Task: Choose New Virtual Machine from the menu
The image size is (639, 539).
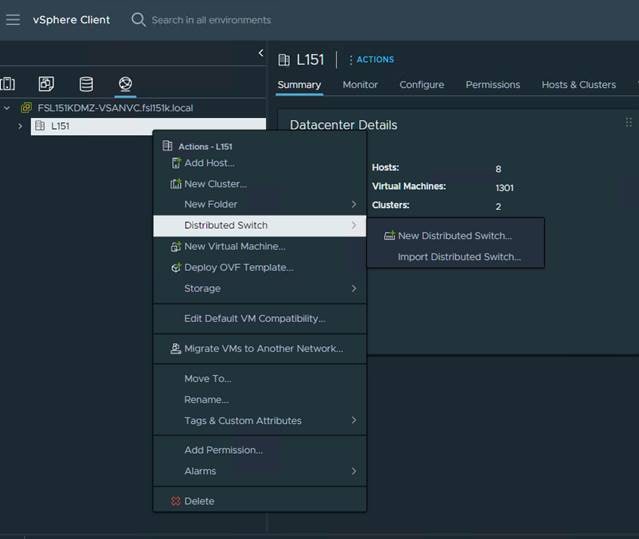Action: [260, 246]
